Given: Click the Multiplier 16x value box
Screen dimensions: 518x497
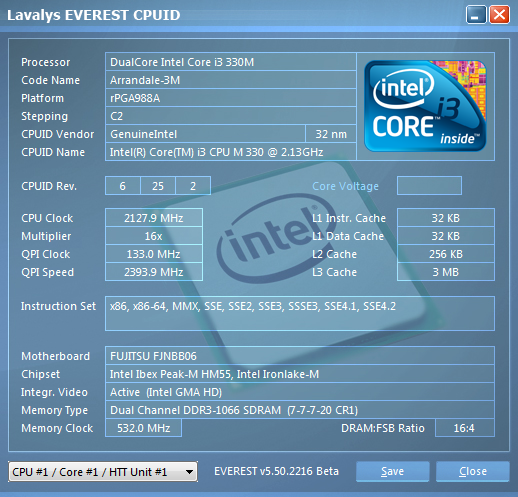Looking at the screenshot, I should (x=154, y=236).
